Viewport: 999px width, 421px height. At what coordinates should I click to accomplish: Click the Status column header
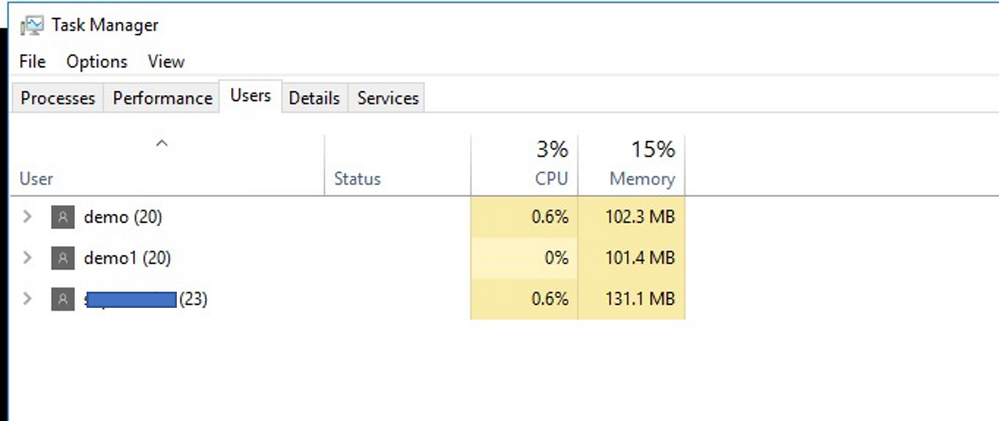[398, 164]
